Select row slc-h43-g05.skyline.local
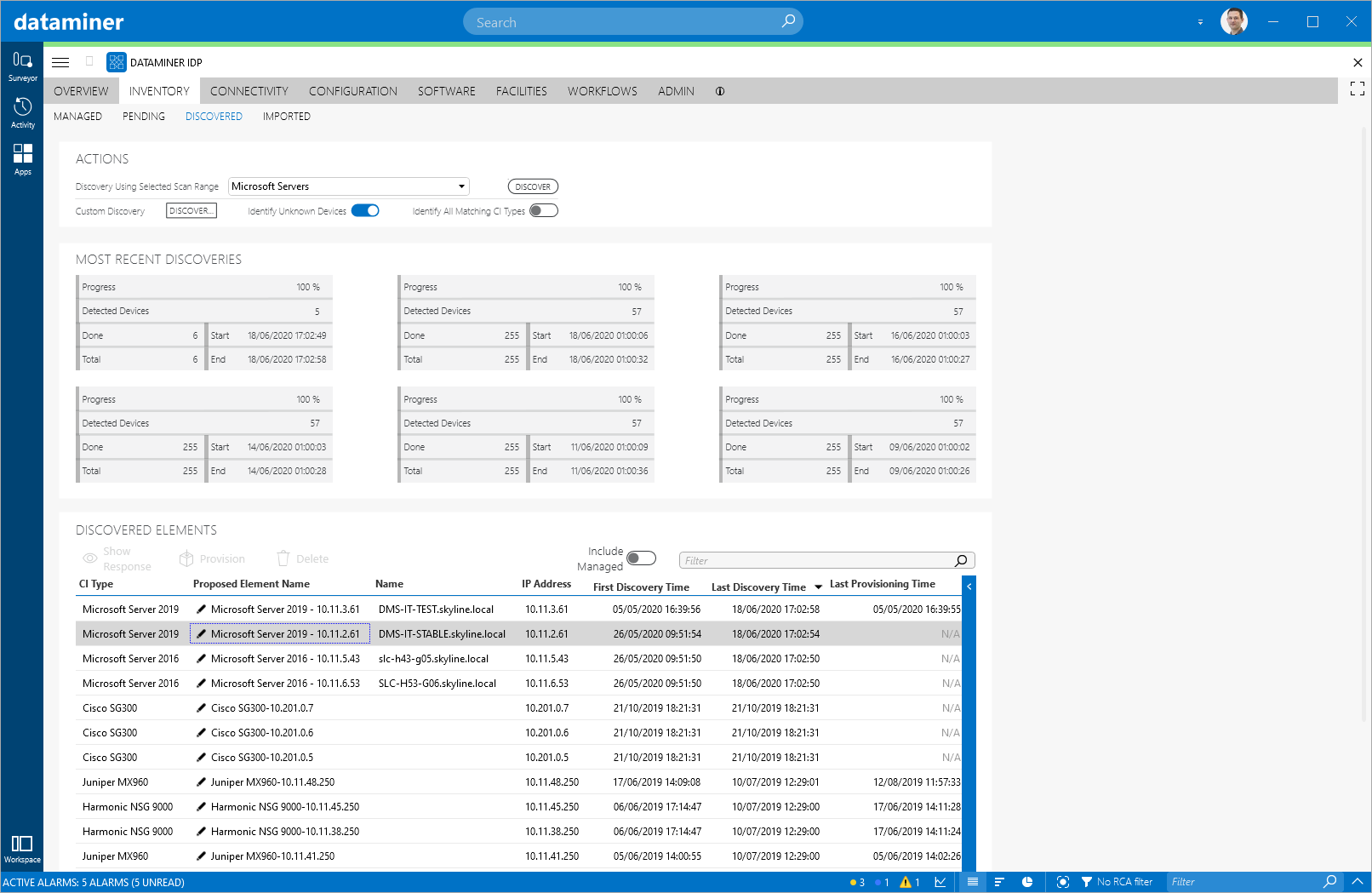 [519, 659]
